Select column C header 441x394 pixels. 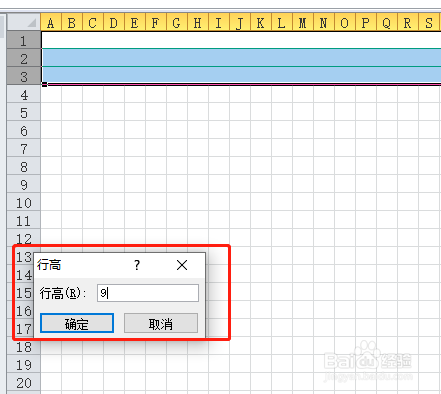tap(93, 23)
